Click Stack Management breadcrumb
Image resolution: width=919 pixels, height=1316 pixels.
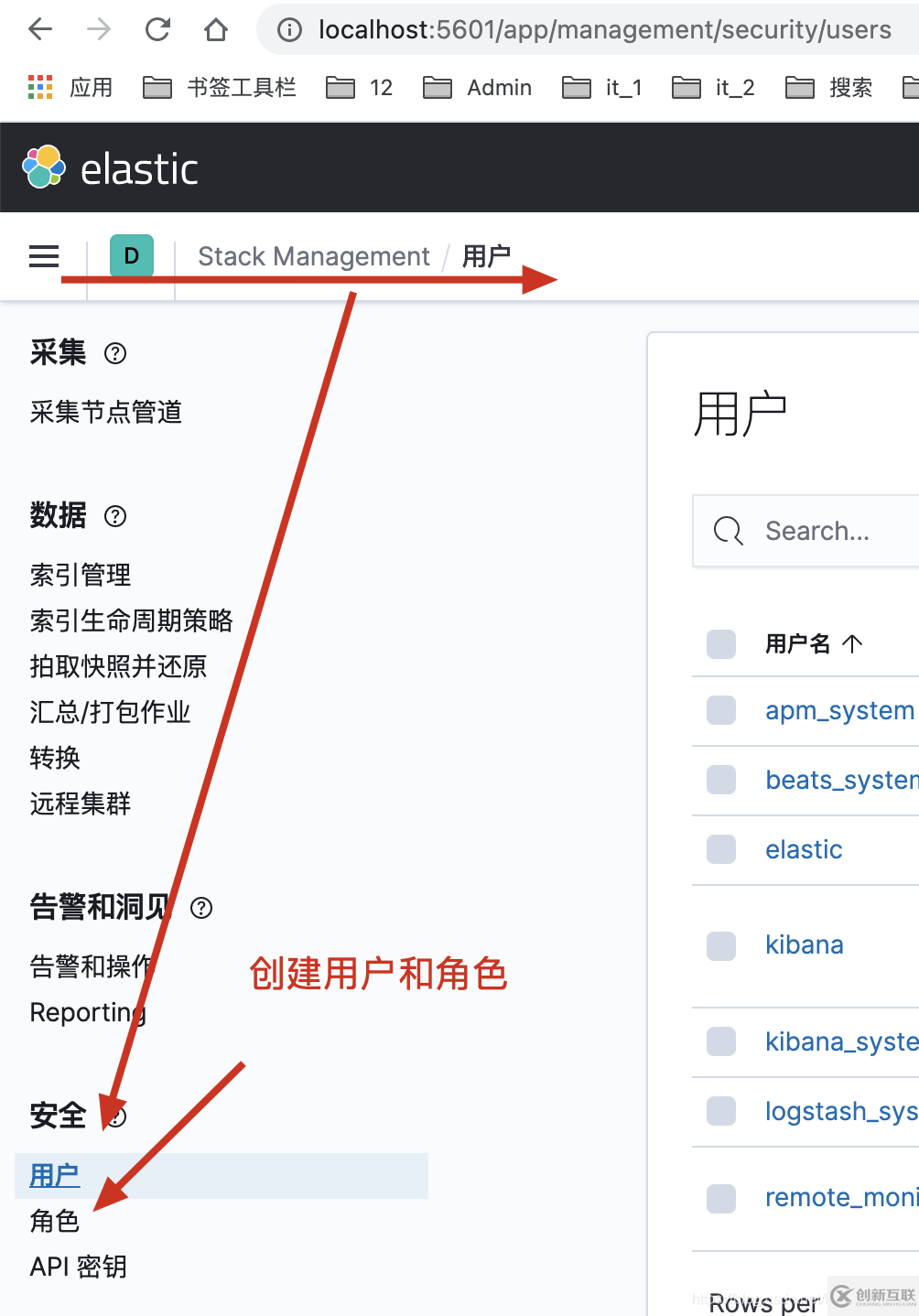click(x=314, y=256)
